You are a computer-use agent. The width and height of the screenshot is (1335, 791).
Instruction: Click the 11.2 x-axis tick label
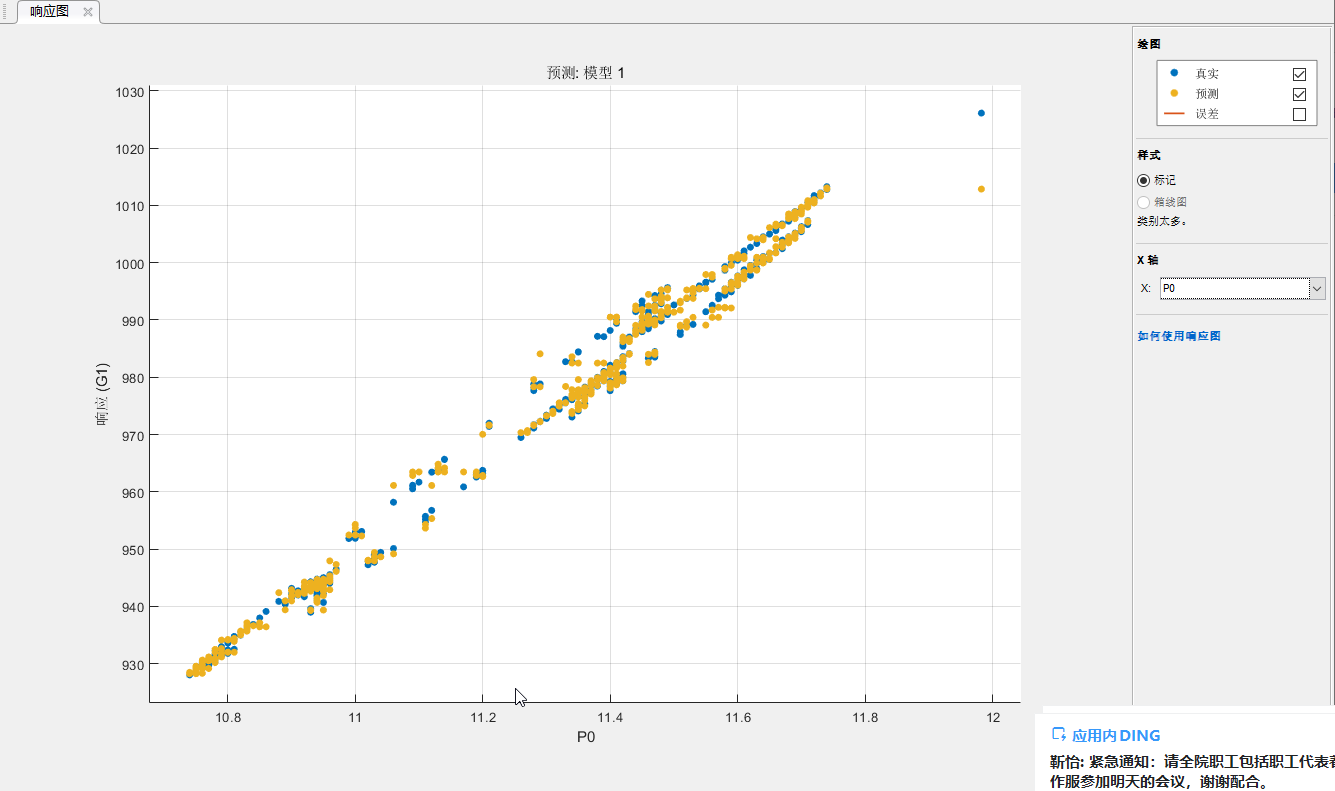pos(482,718)
